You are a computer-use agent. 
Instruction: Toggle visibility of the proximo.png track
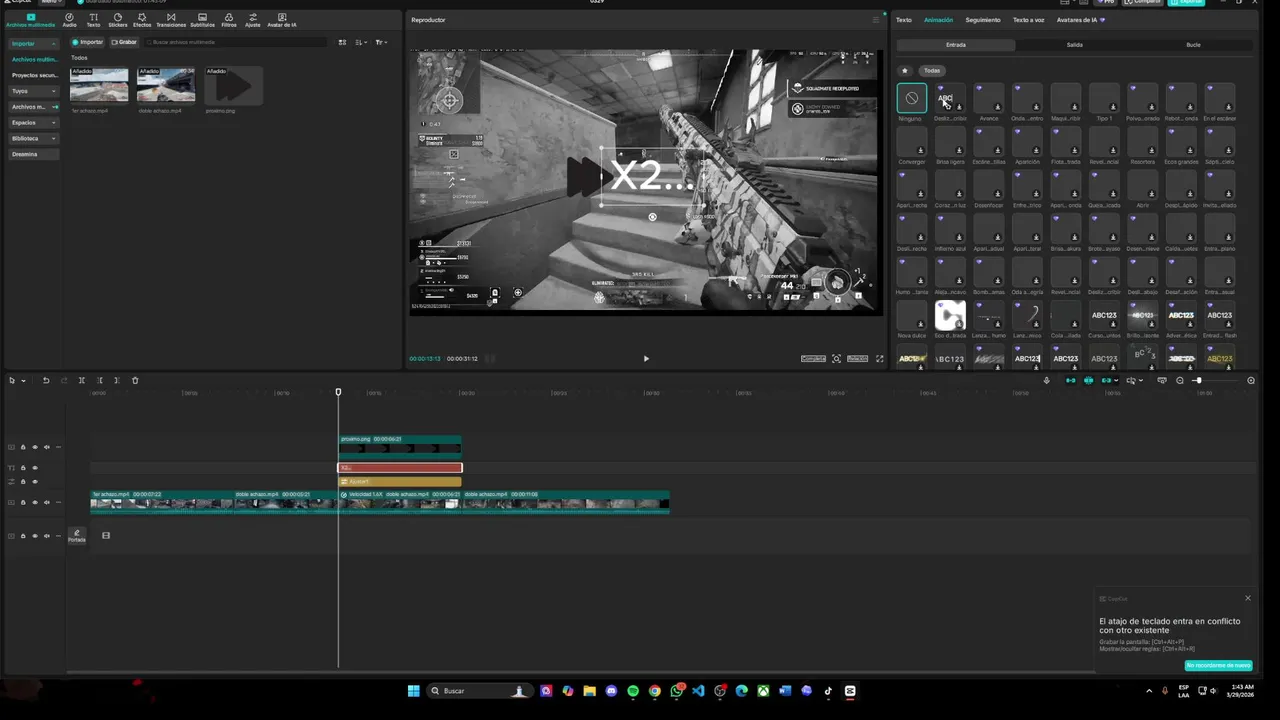[x=34, y=447]
